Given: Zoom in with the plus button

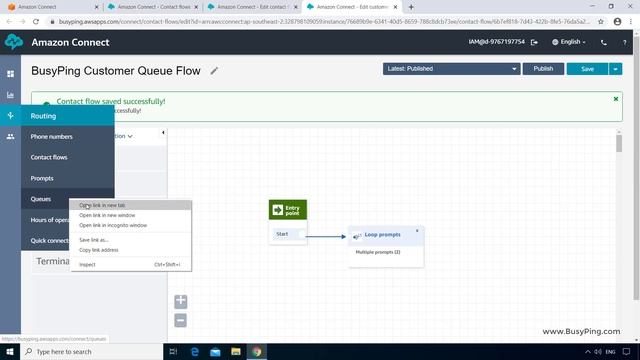Looking at the screenshot, I should pyautogui.click(x=181, y=302).
